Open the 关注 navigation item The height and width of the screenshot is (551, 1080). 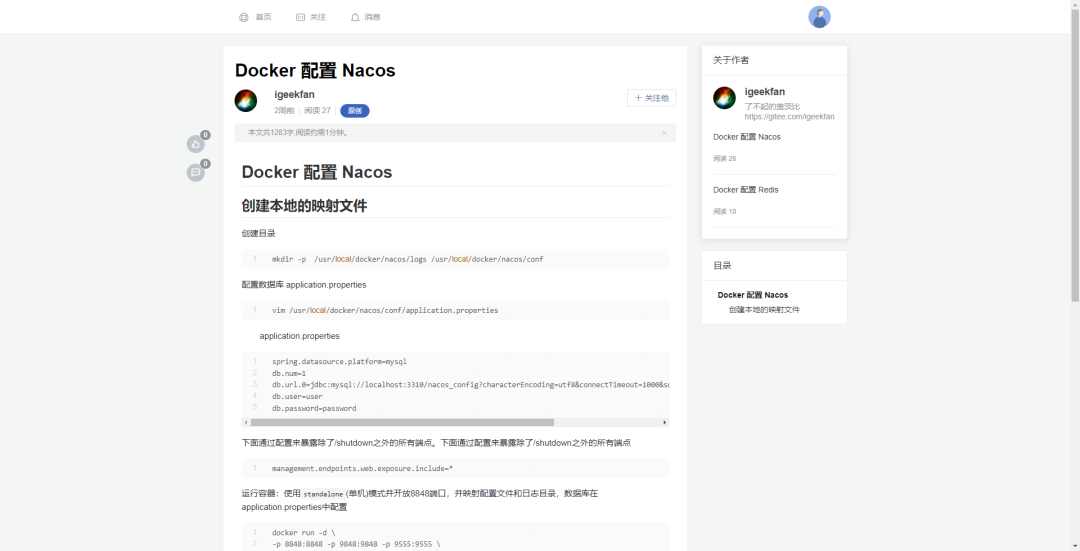pyautogui.click(x=318, y=17)
